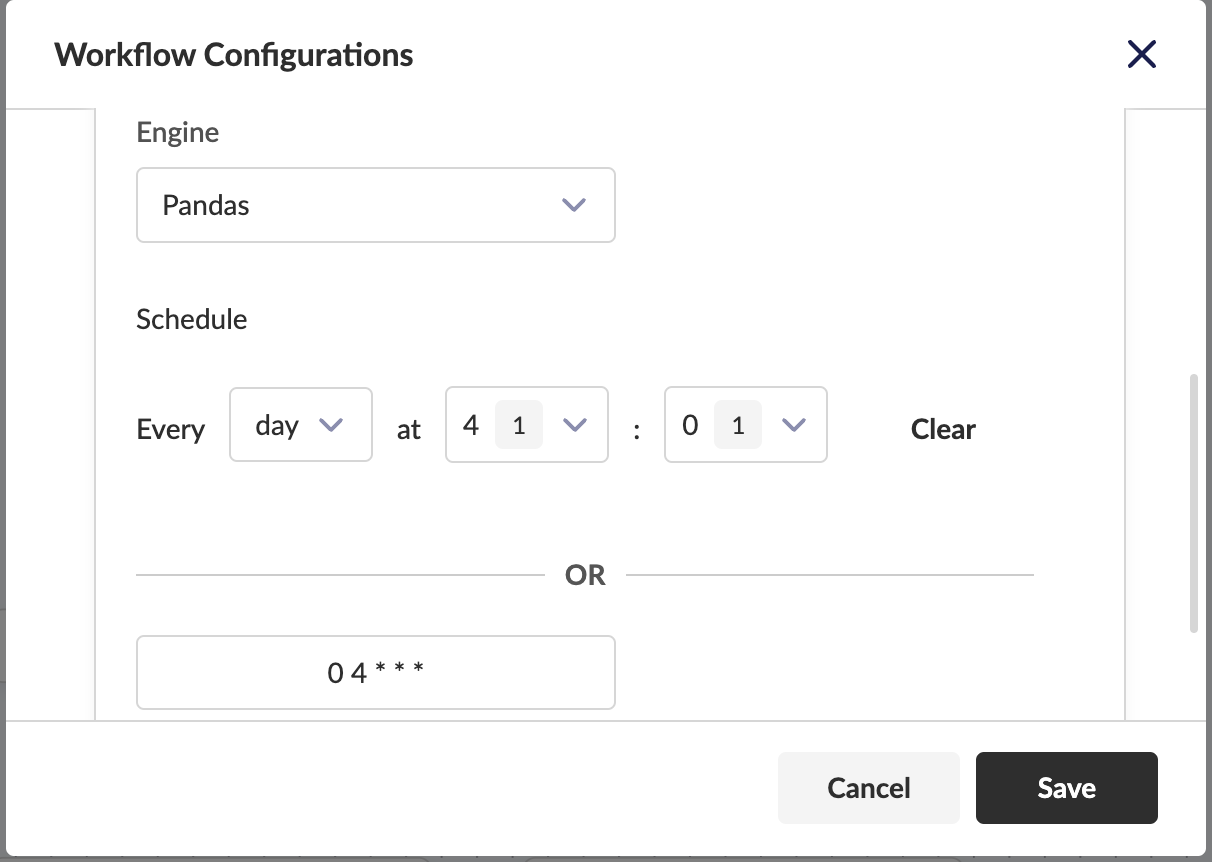
Task: Click the OR divider text
Action: [x=585, y=575]
